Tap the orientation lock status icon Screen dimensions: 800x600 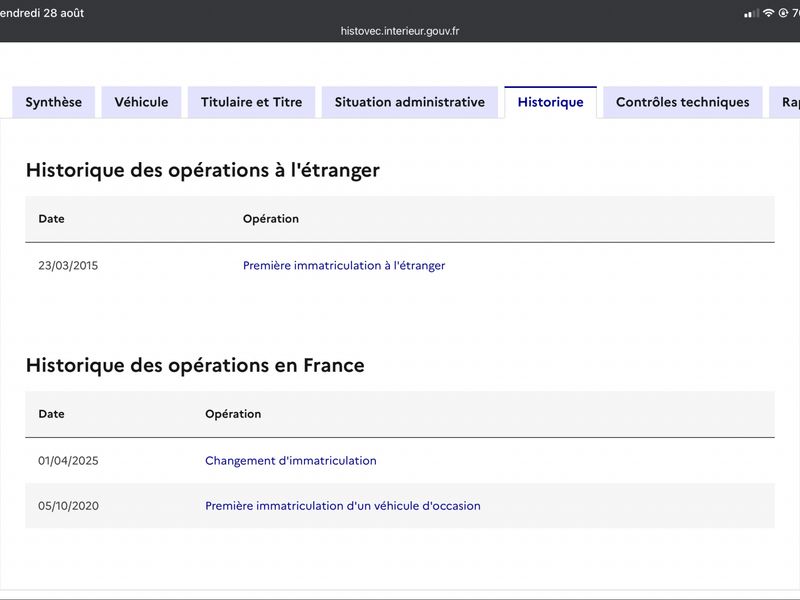coord(783,13)
